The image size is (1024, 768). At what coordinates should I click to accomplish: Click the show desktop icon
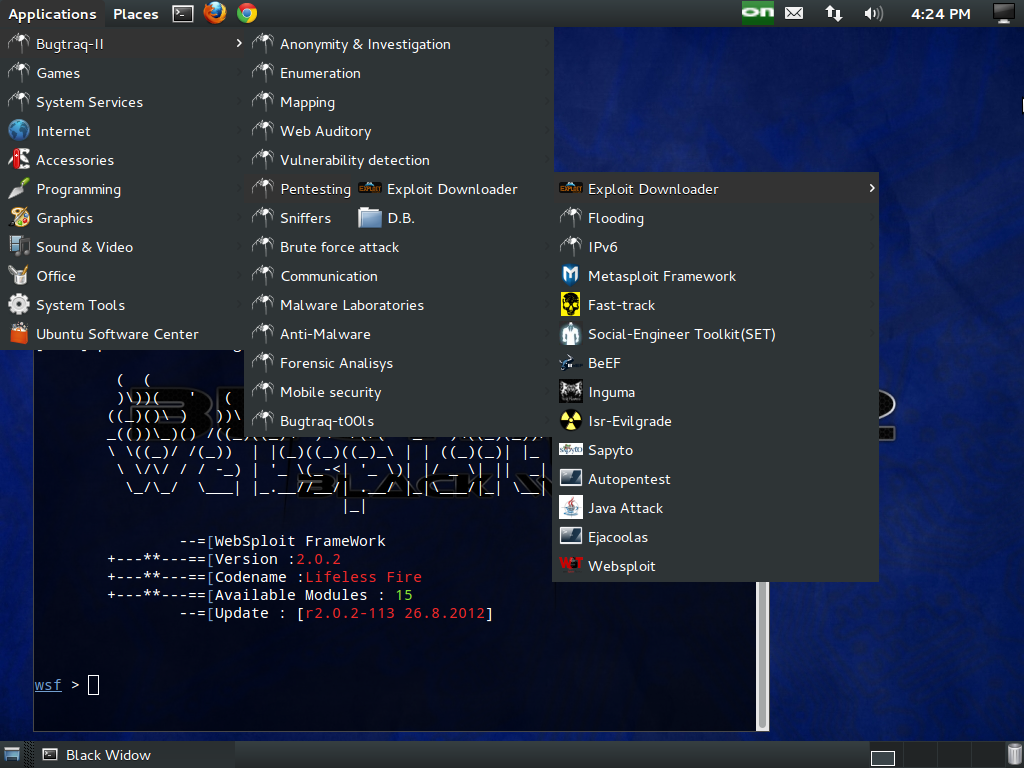click(12, 755)
